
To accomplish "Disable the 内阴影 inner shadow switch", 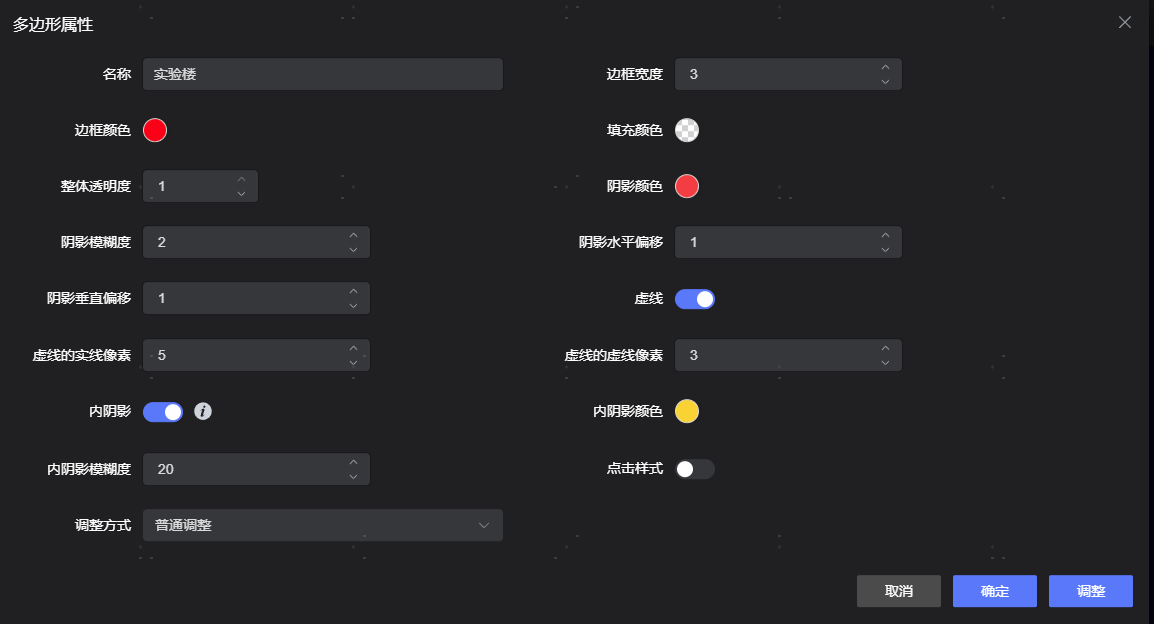I will tap(163, 411).
